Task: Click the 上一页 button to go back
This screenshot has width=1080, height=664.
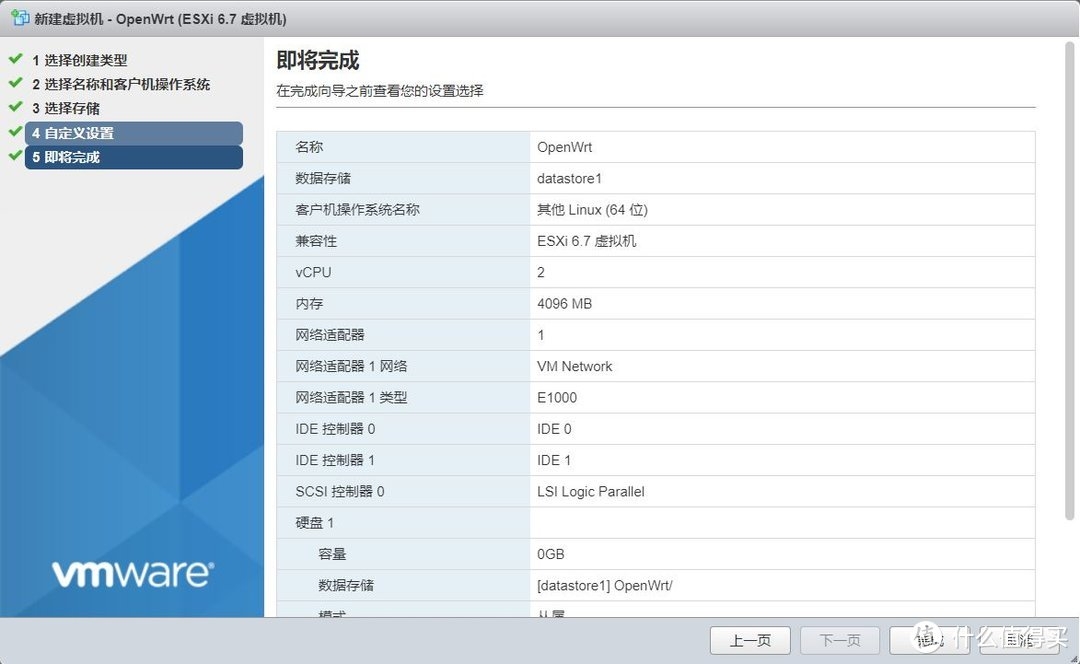Action: pos(750,641)
